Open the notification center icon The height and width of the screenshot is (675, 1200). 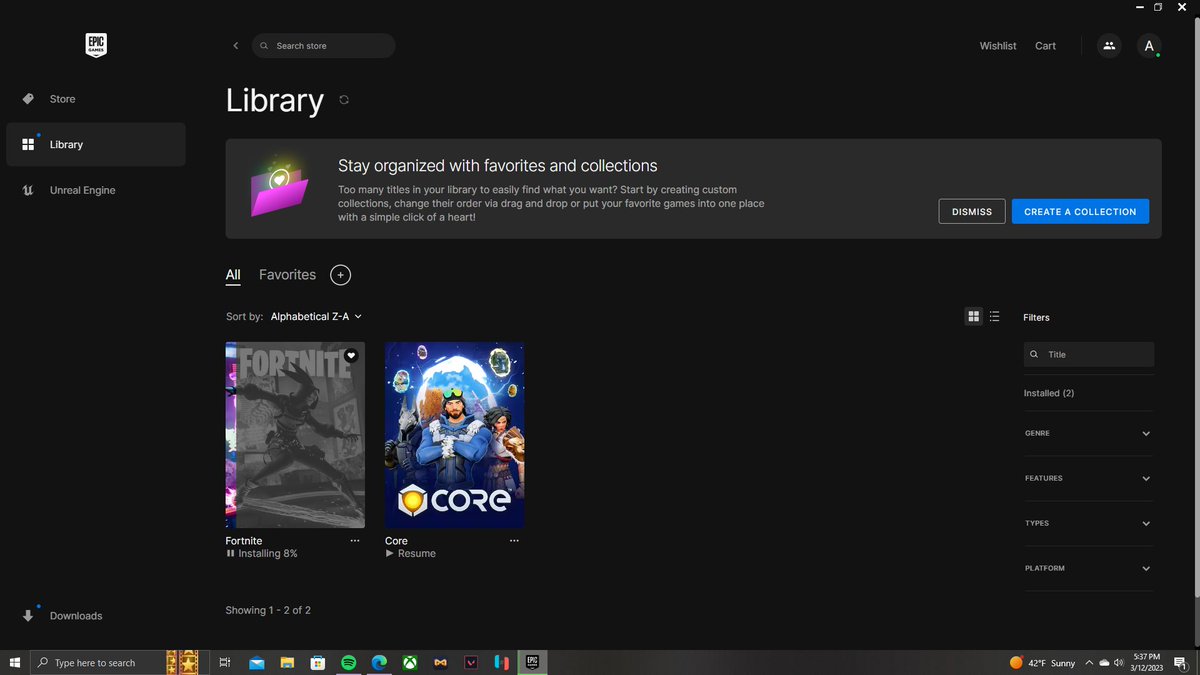click(x=1180, y=663)
